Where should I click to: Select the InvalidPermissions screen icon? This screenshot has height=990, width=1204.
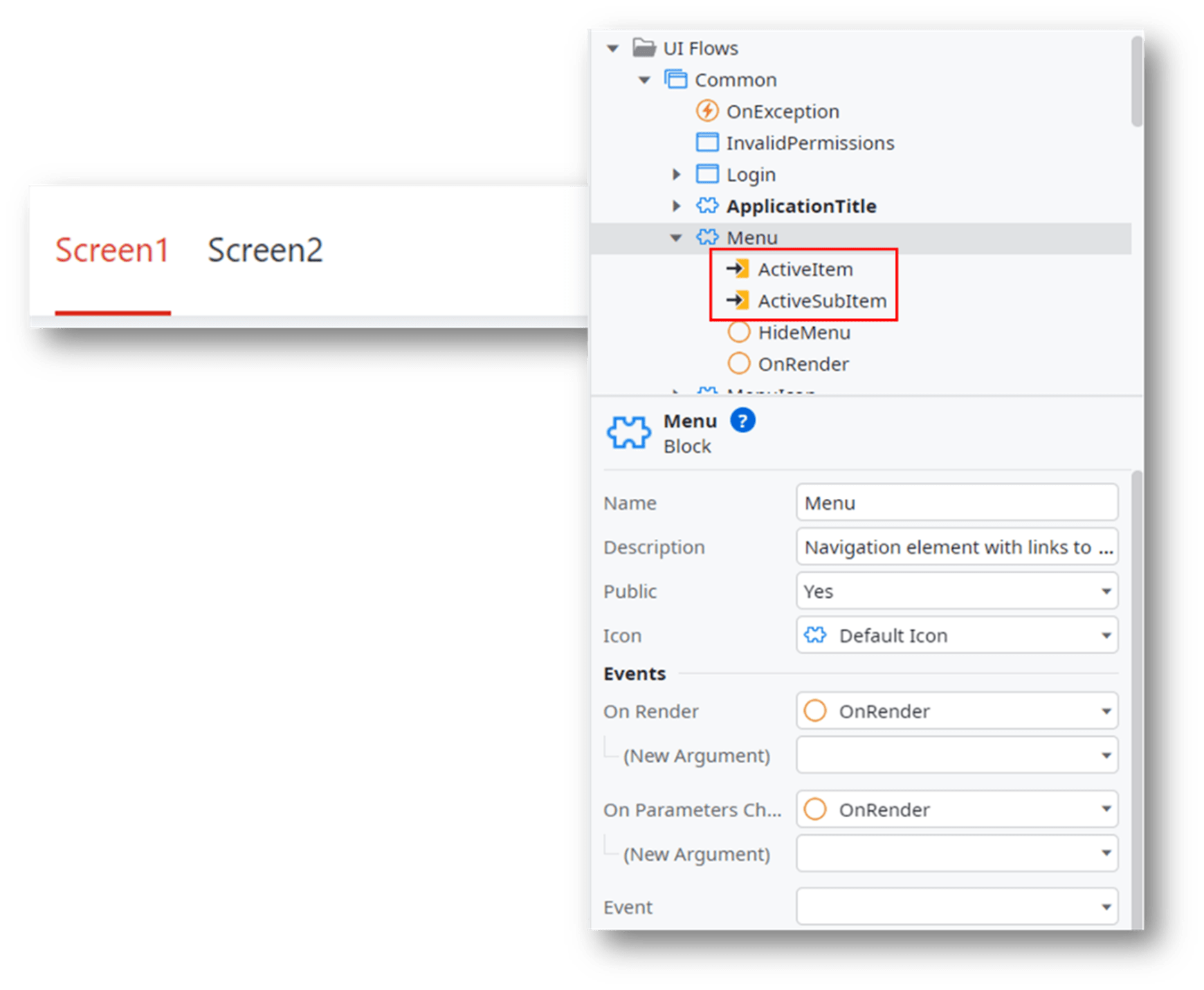(707, 142)
